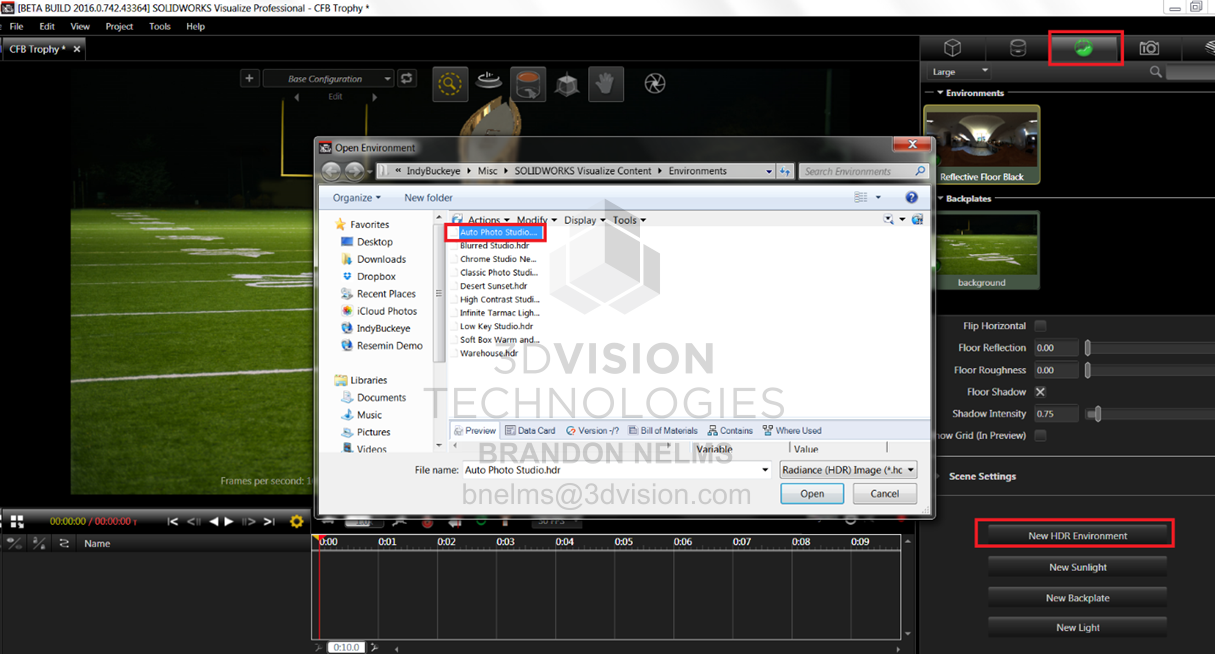Switch to the Data Card tab
1215x654 pixels.
click(531, 431)
